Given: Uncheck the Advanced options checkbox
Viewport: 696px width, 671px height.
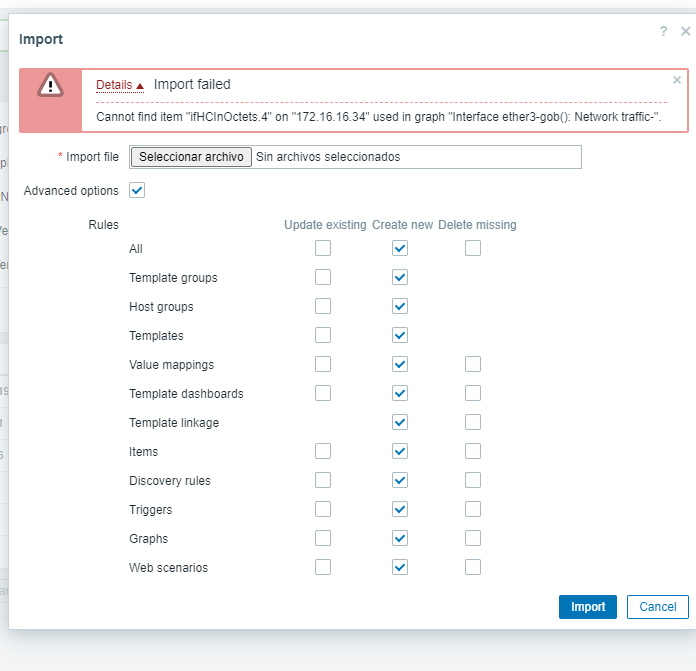Looking at the screenshot, I should [137, 190].
